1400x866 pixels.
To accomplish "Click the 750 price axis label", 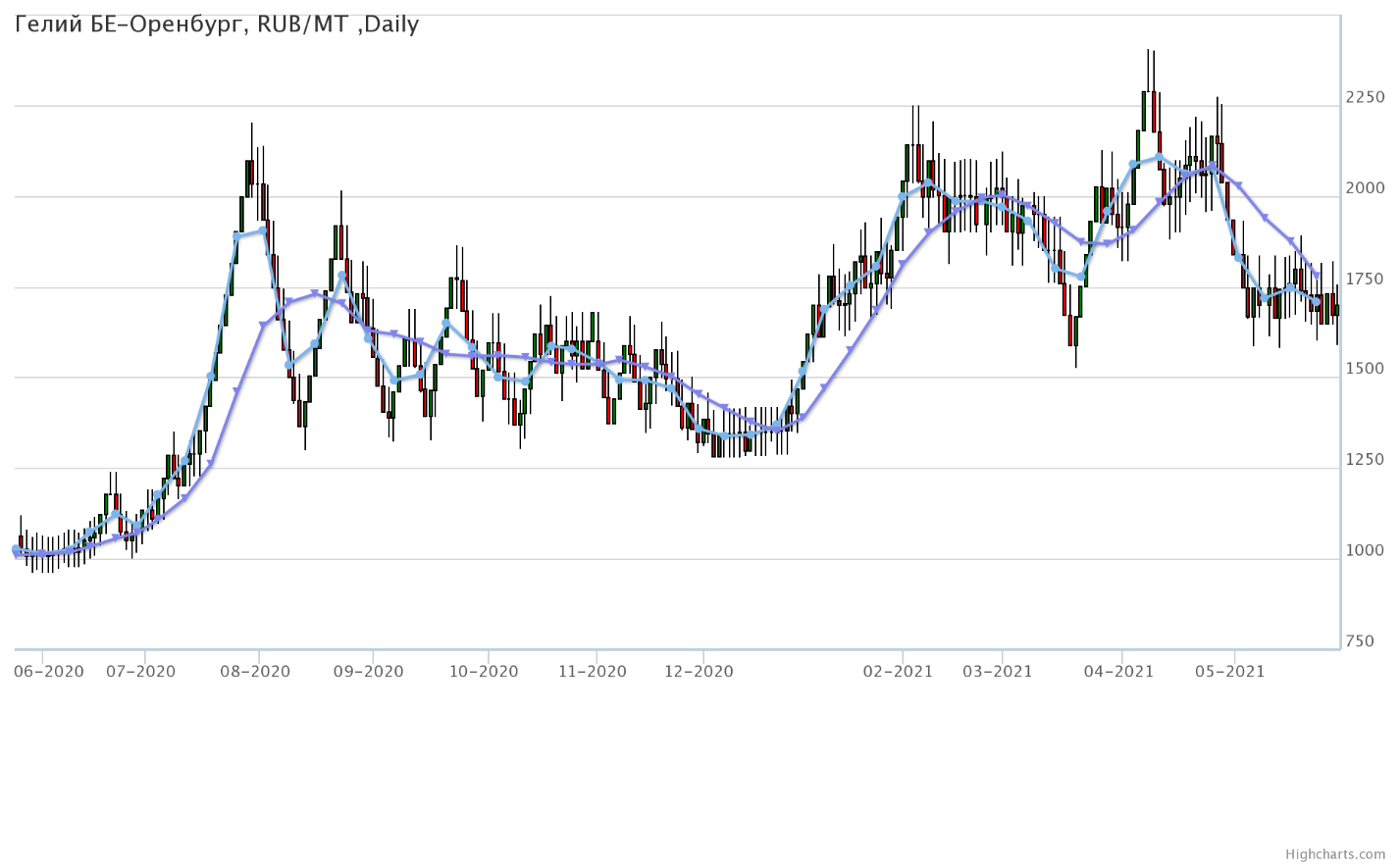I will pos(1360,641).
